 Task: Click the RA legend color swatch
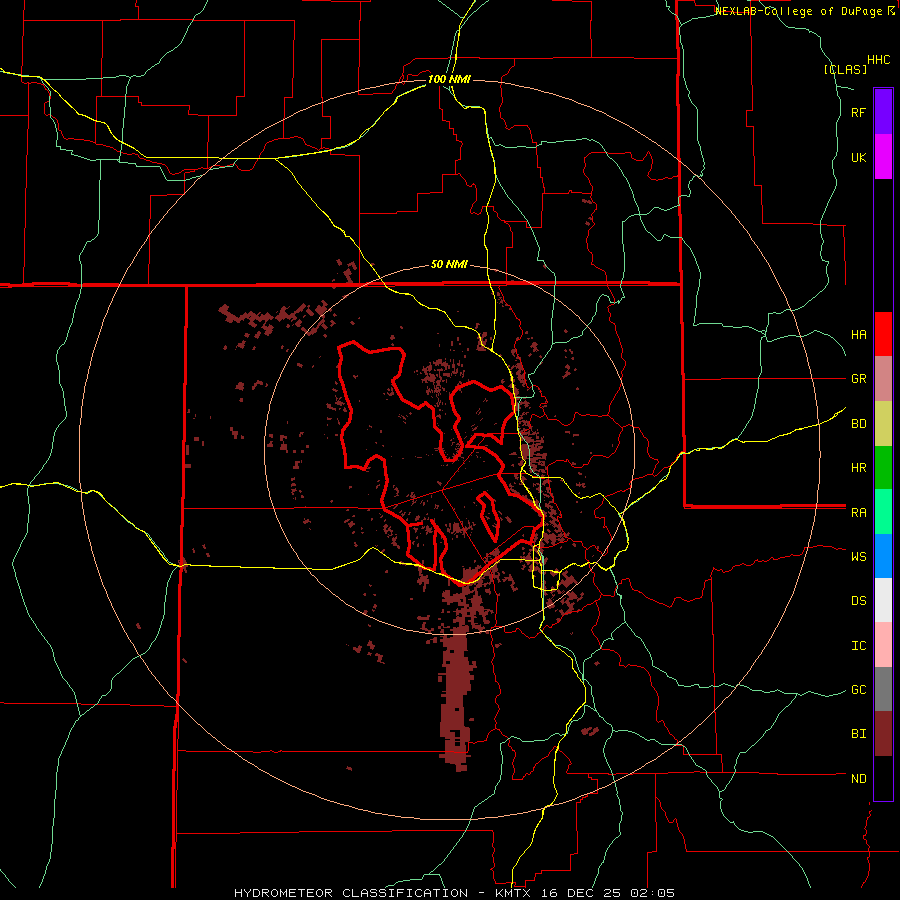click(883, 512)
